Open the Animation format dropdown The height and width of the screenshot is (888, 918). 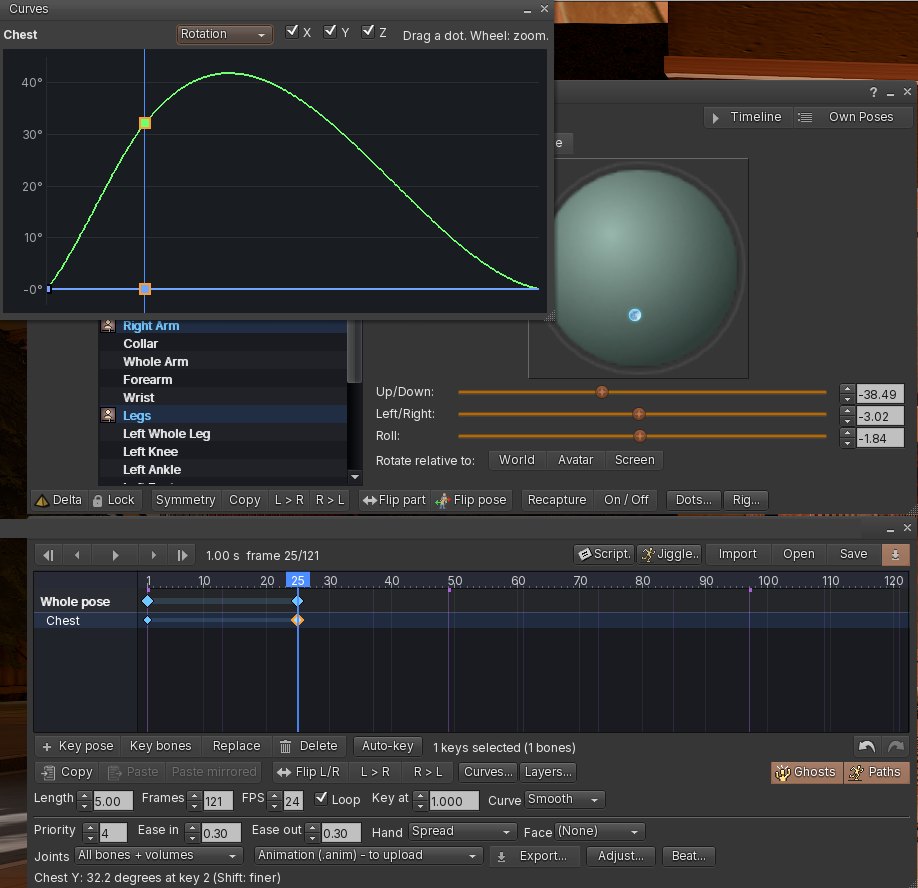coord(368,855)
